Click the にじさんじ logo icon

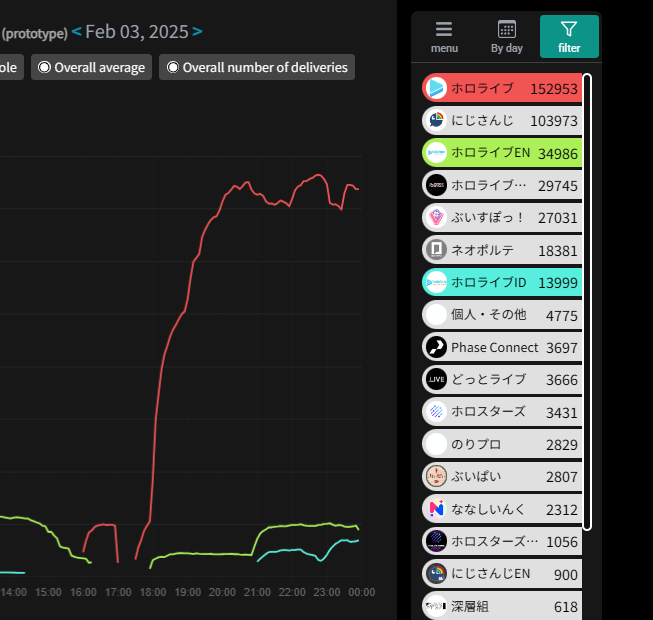pos(436,120)
